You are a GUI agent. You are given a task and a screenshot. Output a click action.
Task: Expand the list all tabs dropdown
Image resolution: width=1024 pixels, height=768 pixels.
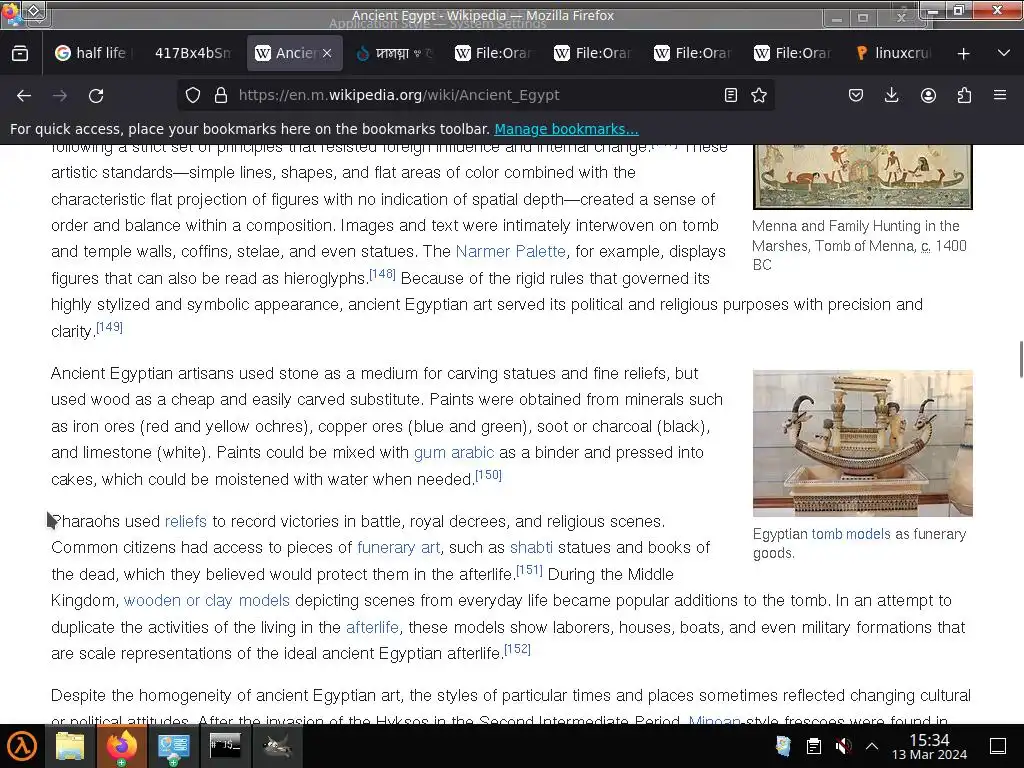(x=1004, y=53)
